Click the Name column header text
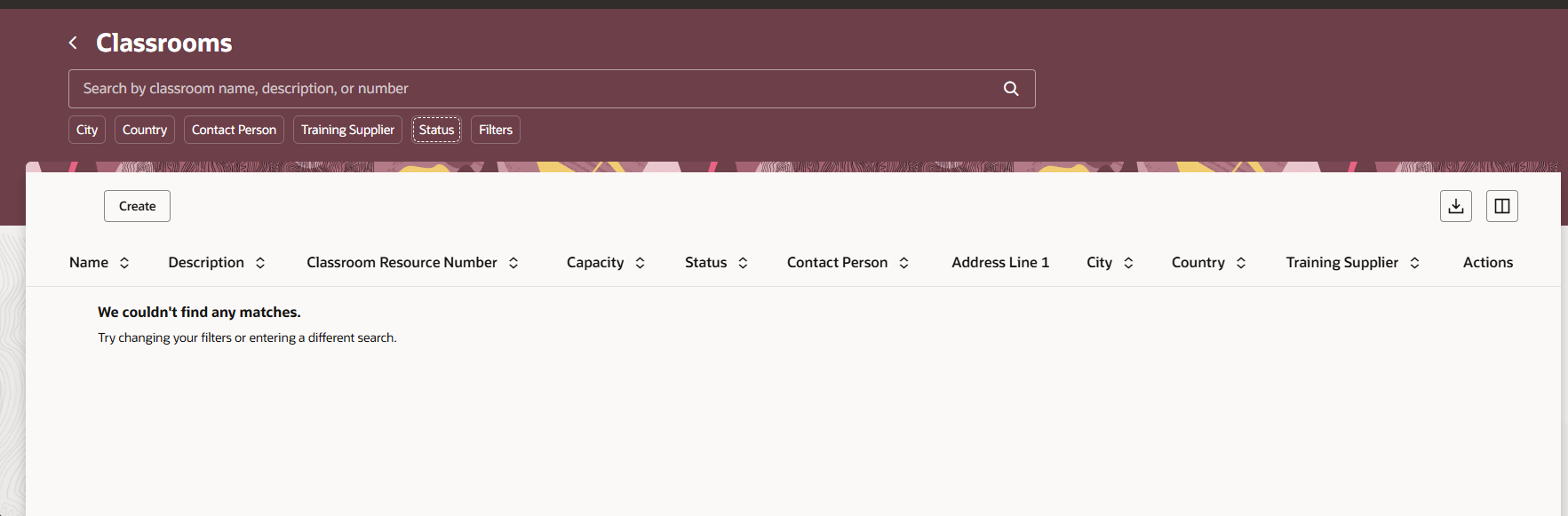Viewport: 1568px width, 516px height. [89, 263]
